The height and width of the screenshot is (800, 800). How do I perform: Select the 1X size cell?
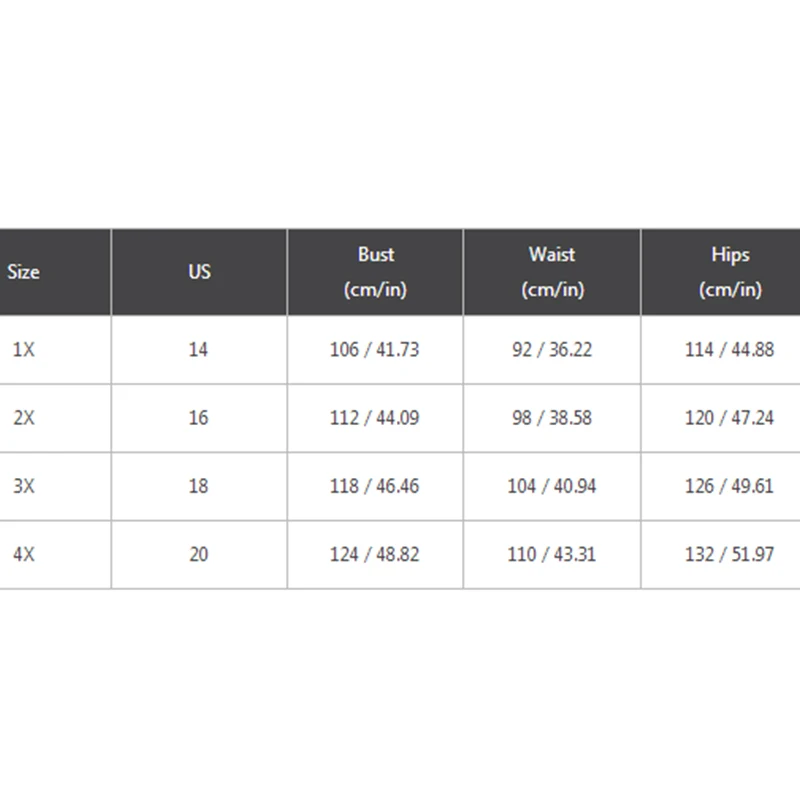pos(24,350)
